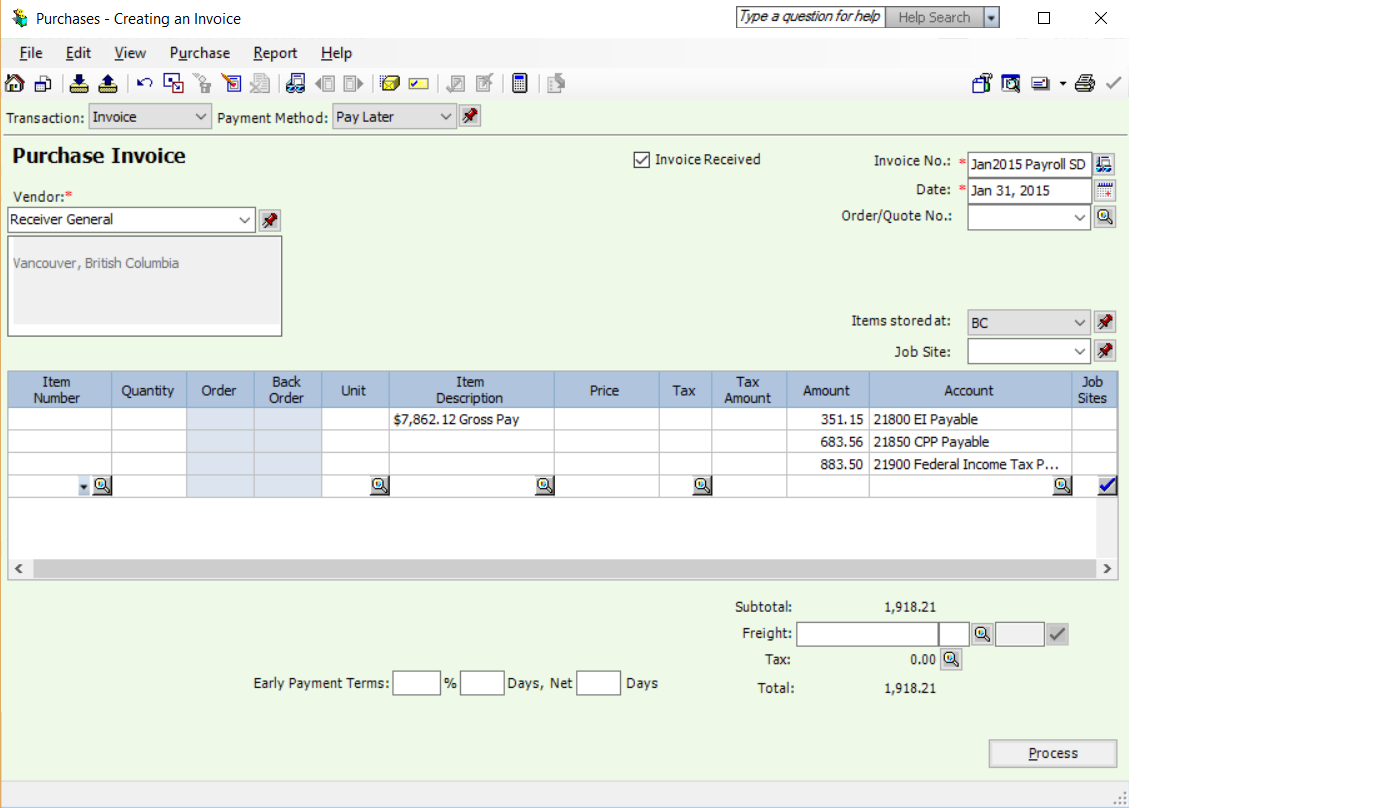
Task: Click the table scrollbar right arrow
Action: [x=1108, y=569]
